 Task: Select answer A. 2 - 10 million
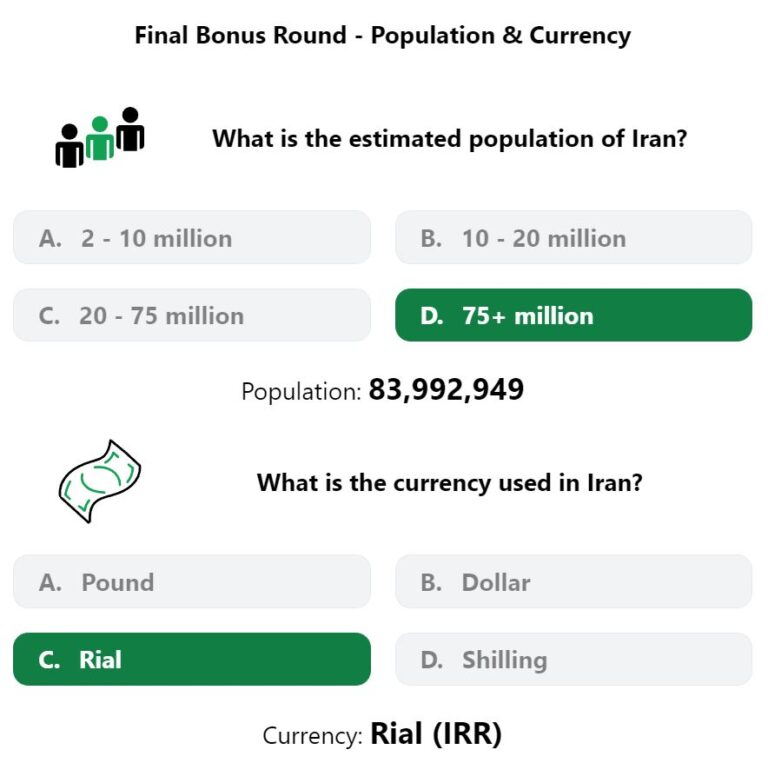[x=192, y=238]
